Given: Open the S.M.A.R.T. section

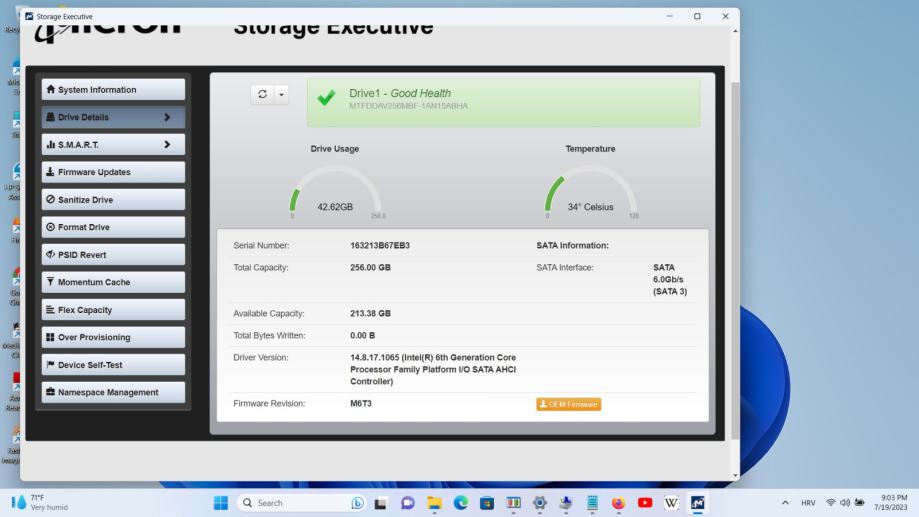Looking at the screenshot, I should (x=113, y=145).
